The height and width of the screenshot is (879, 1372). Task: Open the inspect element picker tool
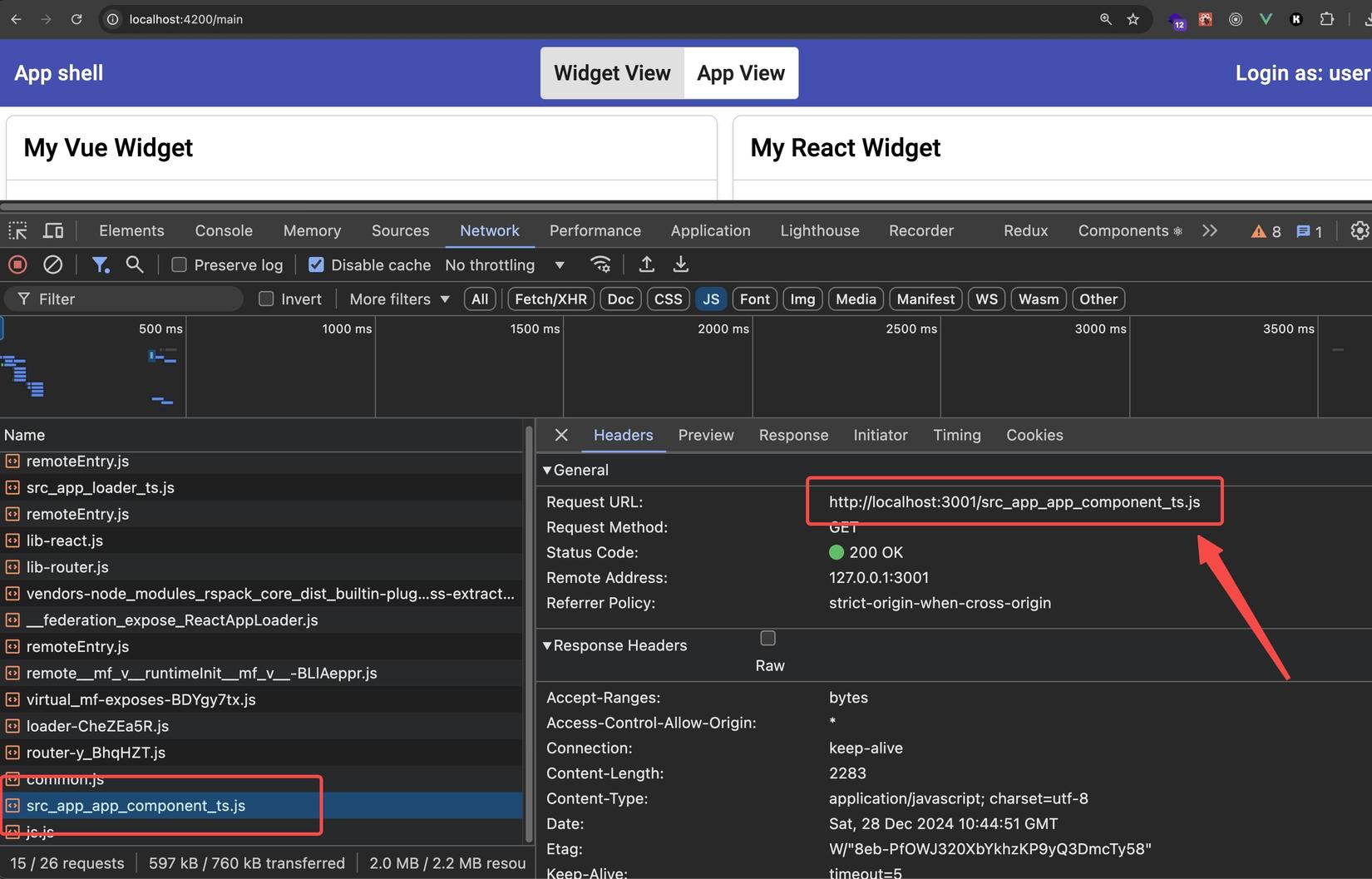[17, 230]
